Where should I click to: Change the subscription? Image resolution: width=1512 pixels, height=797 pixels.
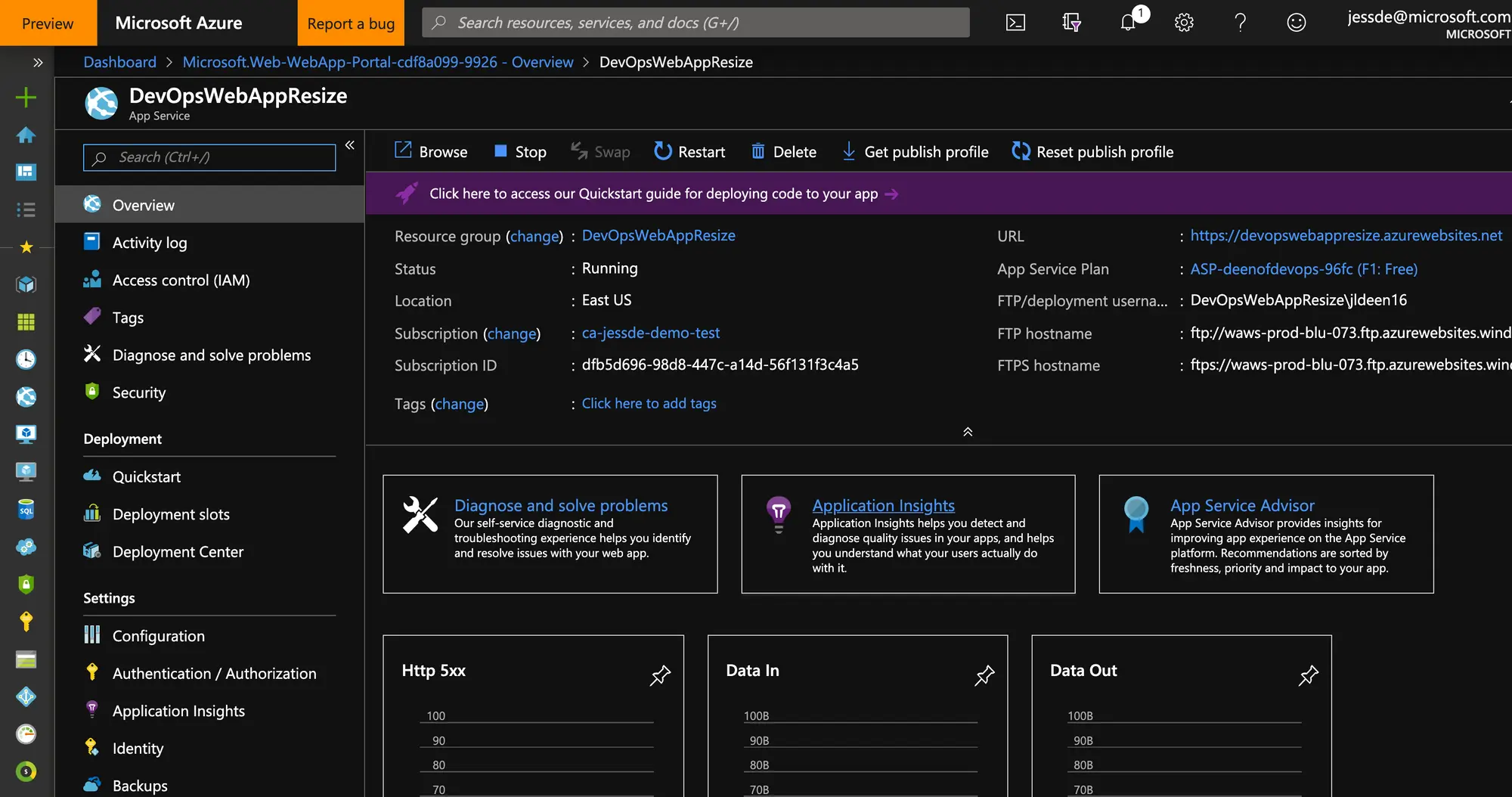tap(512, 333)
